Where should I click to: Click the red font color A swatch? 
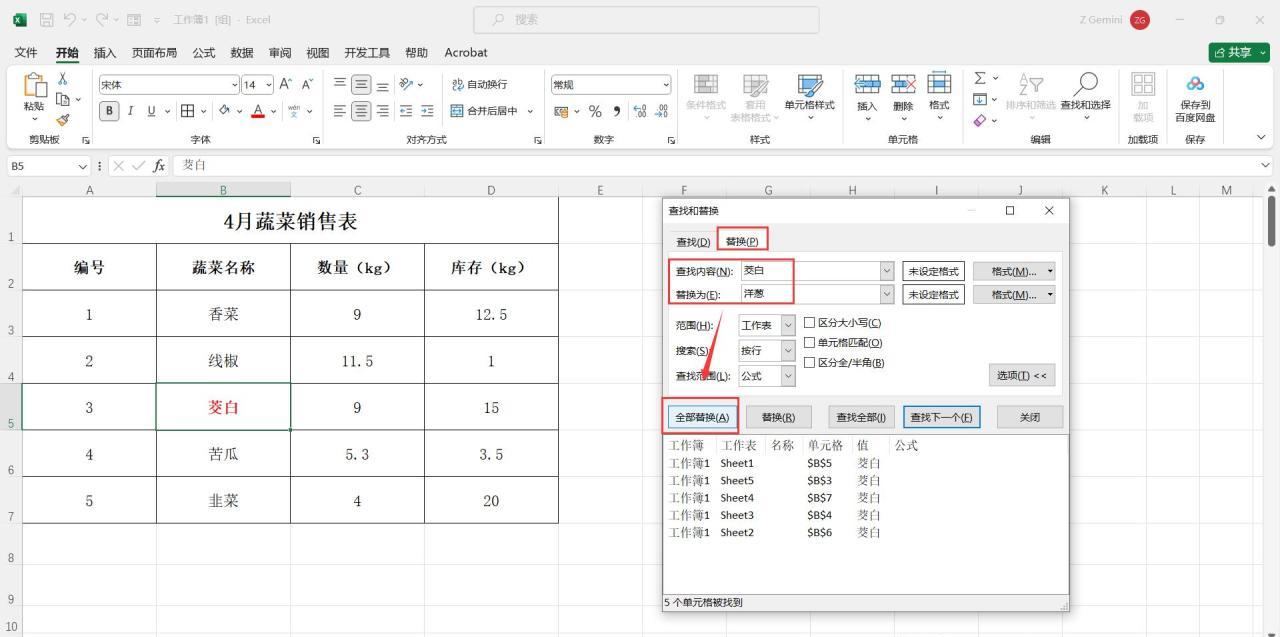pyautogui.click(x=259, y=110)
